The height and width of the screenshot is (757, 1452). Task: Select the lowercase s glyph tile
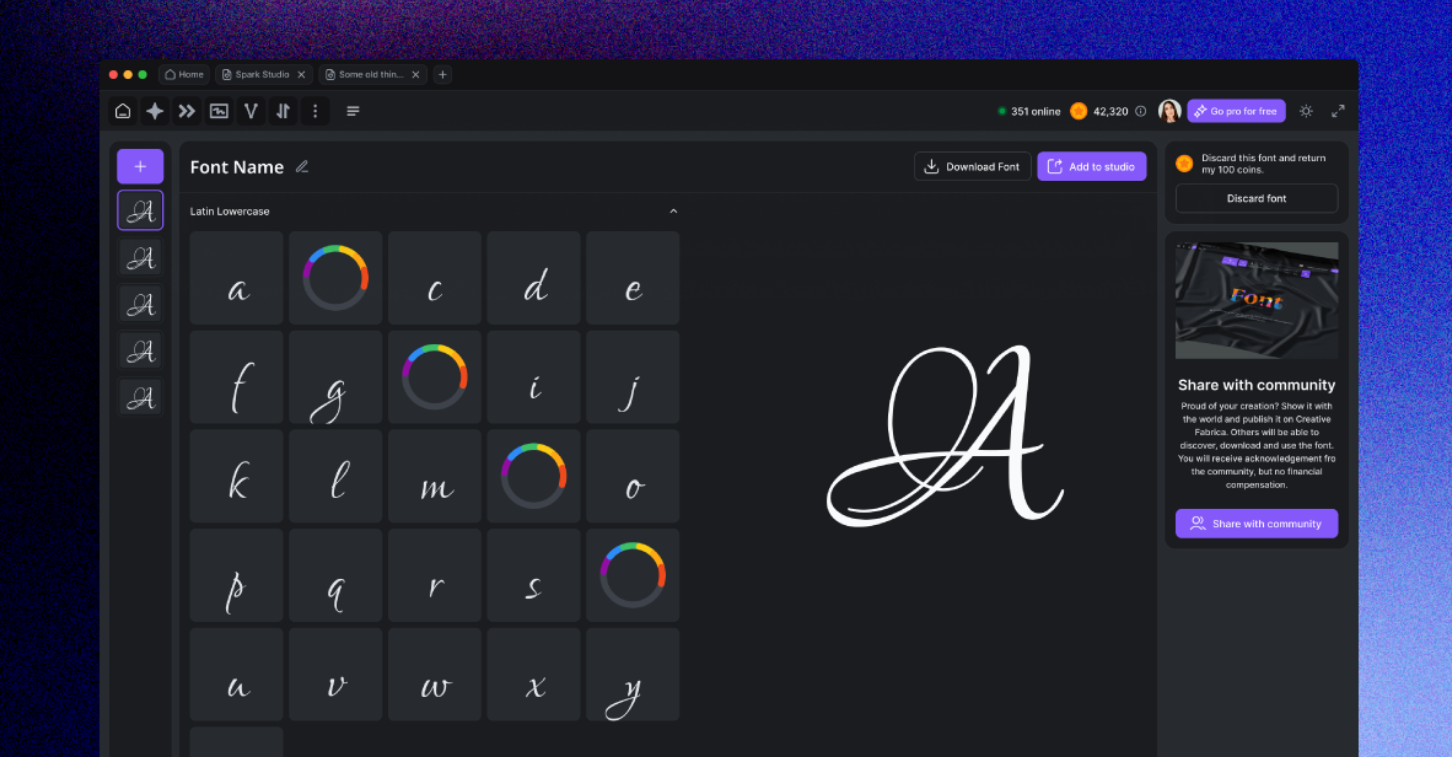pos(534,575)
